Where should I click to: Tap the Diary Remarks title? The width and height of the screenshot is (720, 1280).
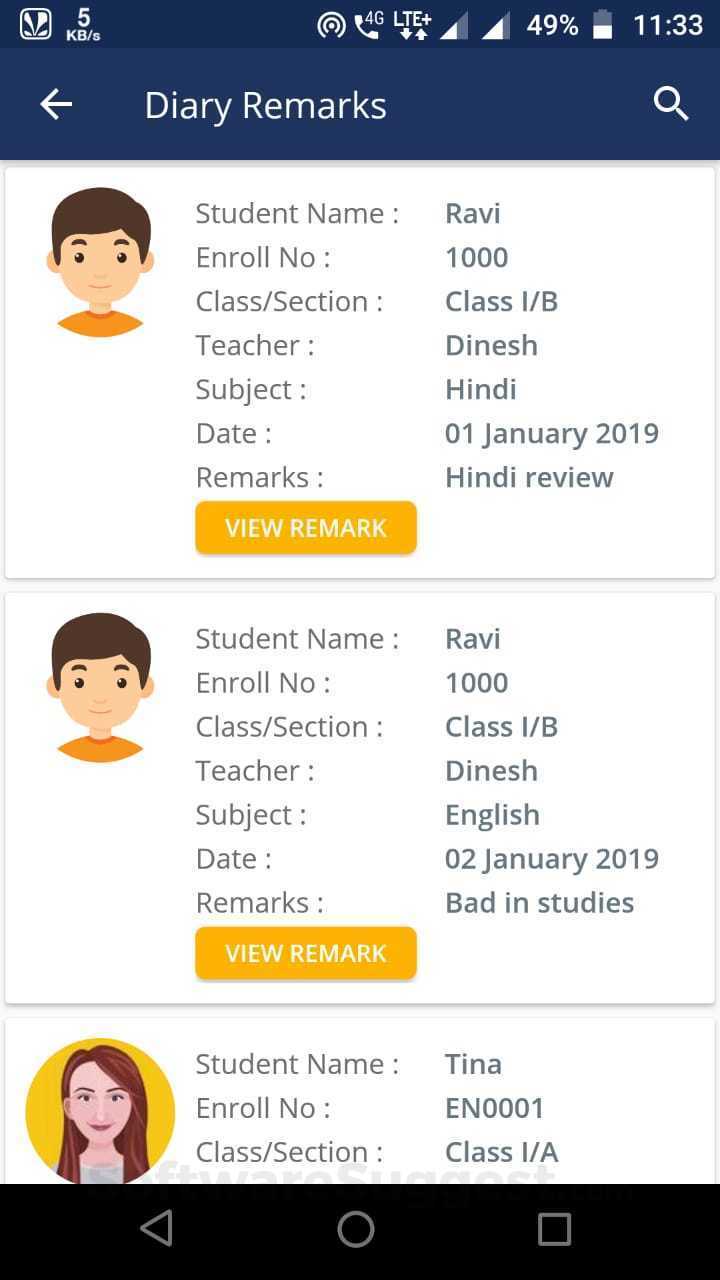point(265,105)
